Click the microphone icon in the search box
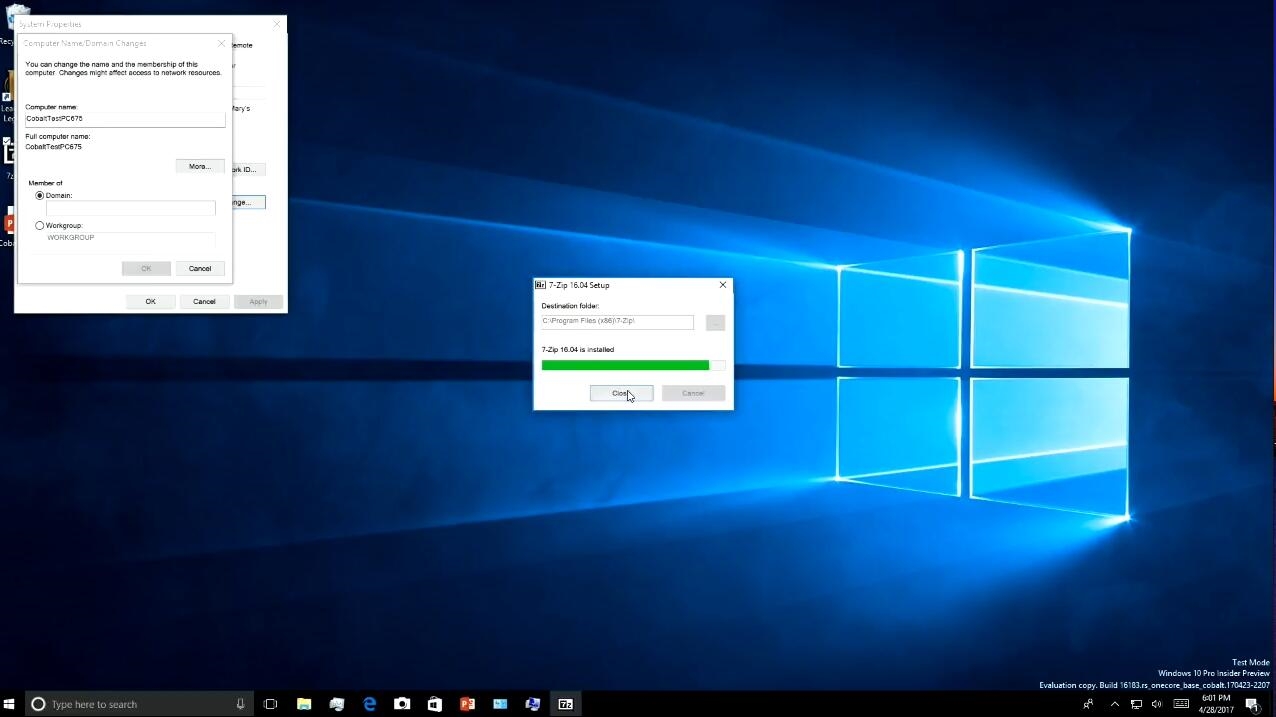Screen dimensions: 1276x717 (x=240, y=704)
